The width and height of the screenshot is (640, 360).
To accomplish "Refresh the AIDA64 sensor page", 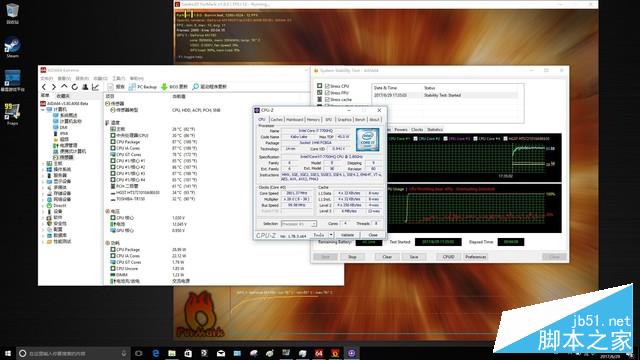I will 75,87.
